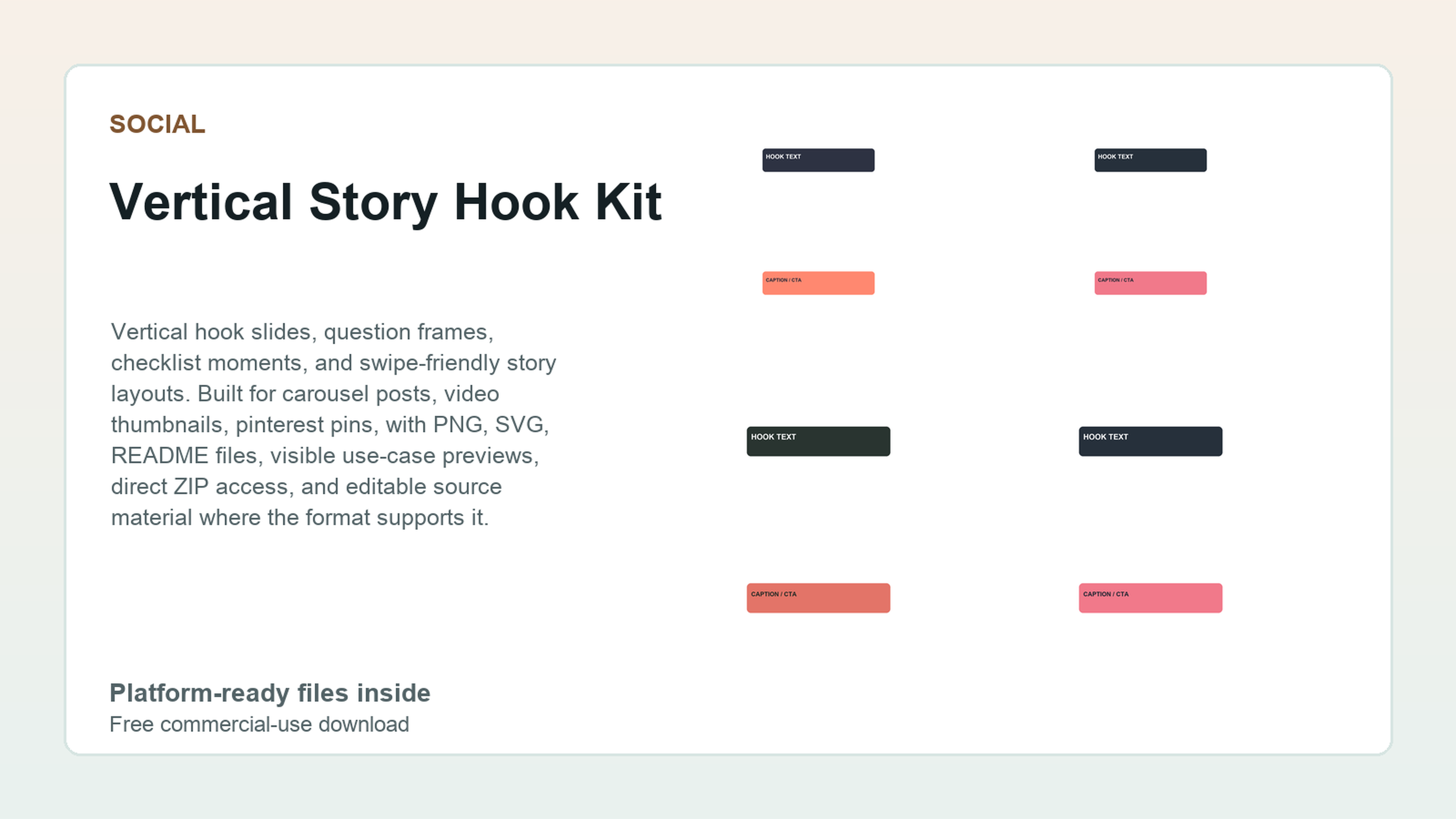Viewport: 1456px width, 819px height.
Task: Click the charcoal-green HOOK TEXT bar
Action: tap(818, 441)
